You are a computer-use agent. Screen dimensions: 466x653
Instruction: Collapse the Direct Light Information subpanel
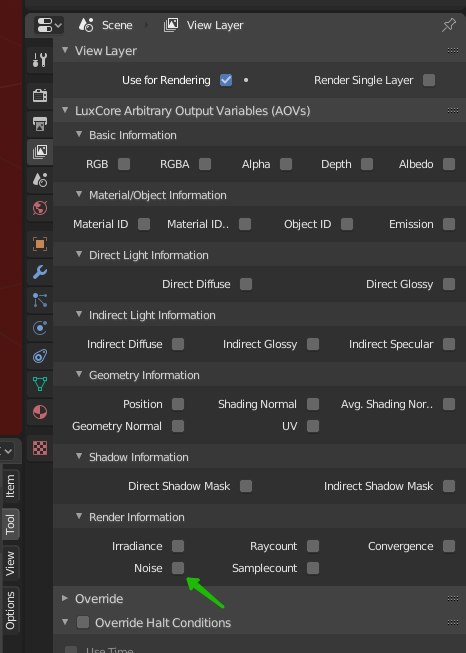pos(79,254)
